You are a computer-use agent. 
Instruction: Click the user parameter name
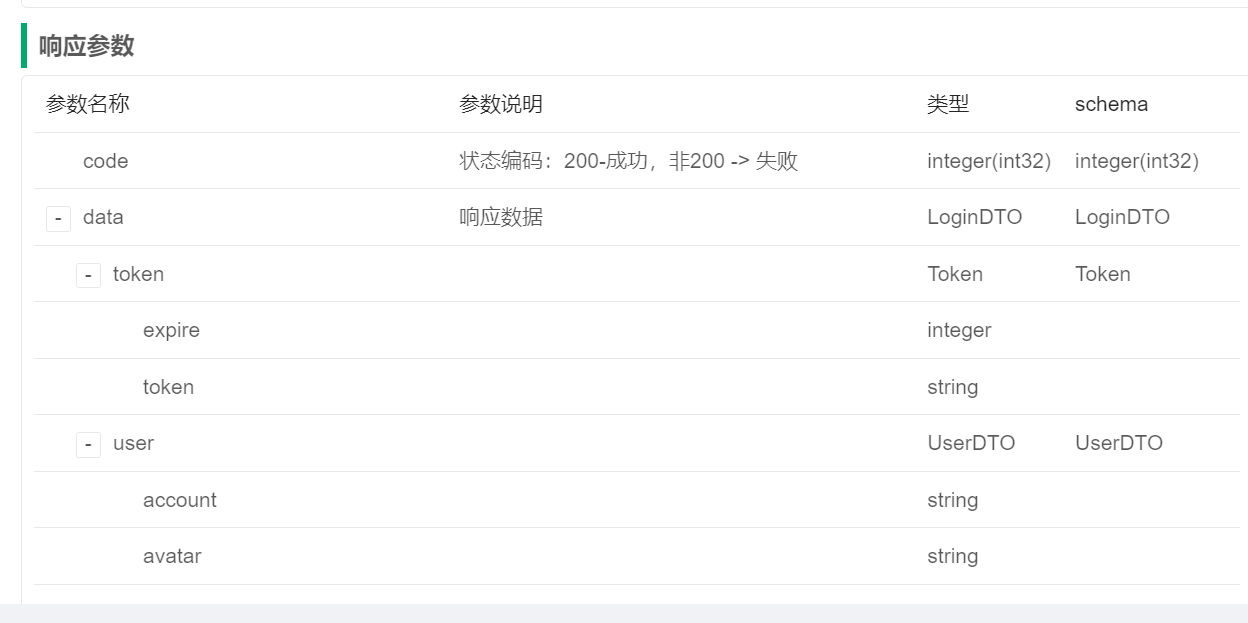[133, 443]
